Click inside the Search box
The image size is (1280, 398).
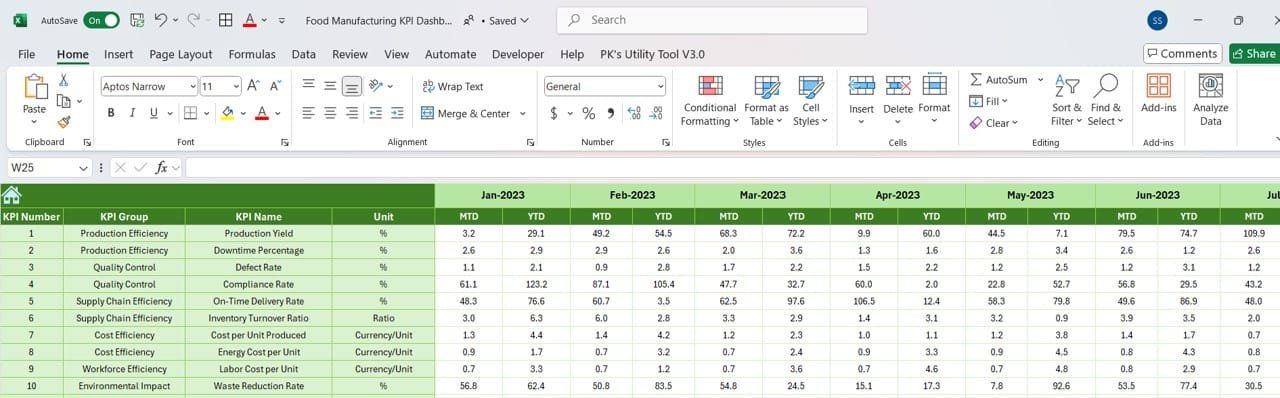click(x=712, y=20)
